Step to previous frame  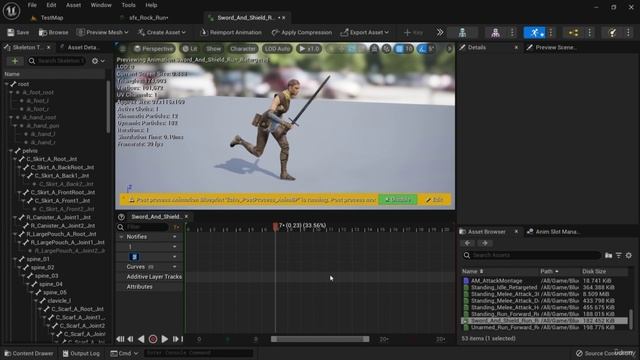point(131,339)
